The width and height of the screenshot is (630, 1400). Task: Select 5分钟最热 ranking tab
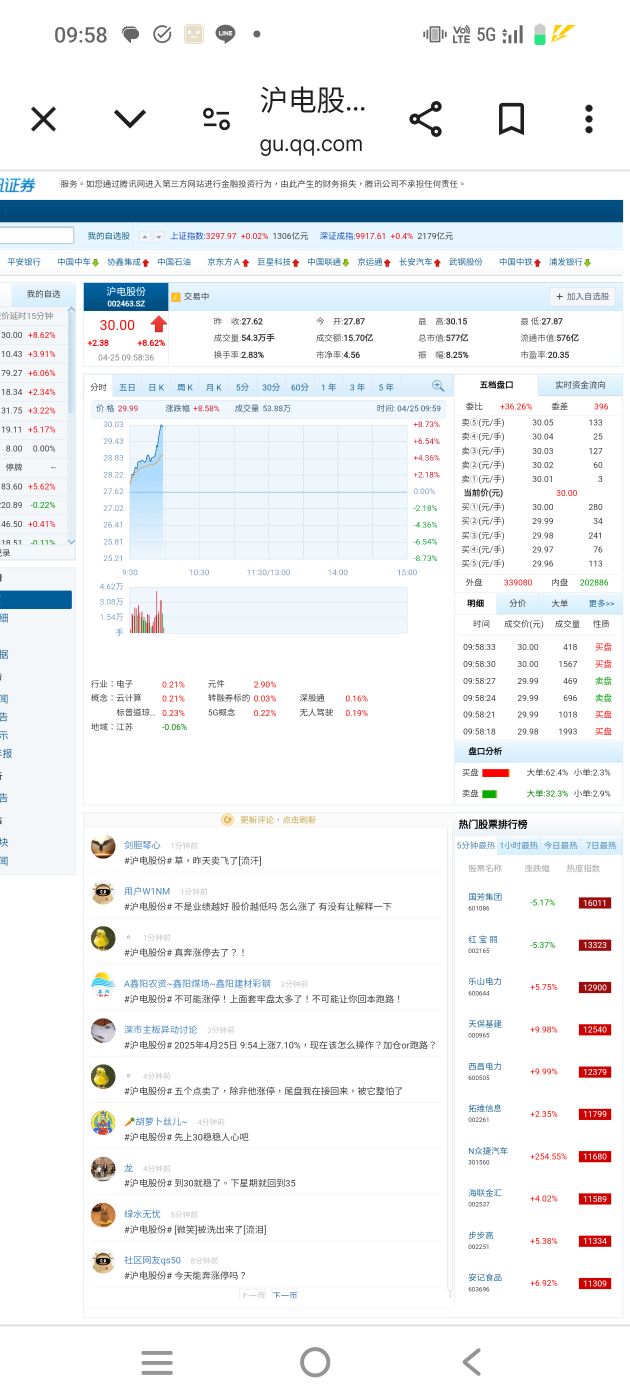476,845
